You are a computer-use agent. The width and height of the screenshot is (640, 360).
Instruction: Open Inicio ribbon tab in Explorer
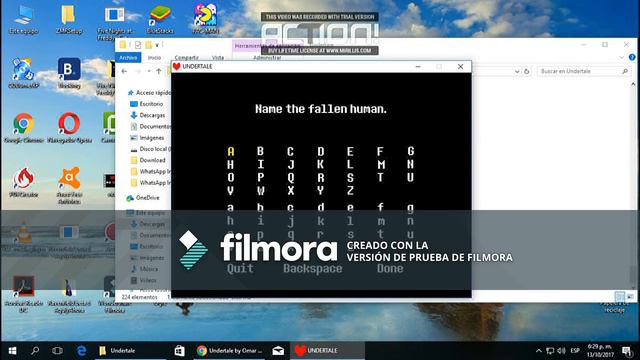[x=154, y=58]
